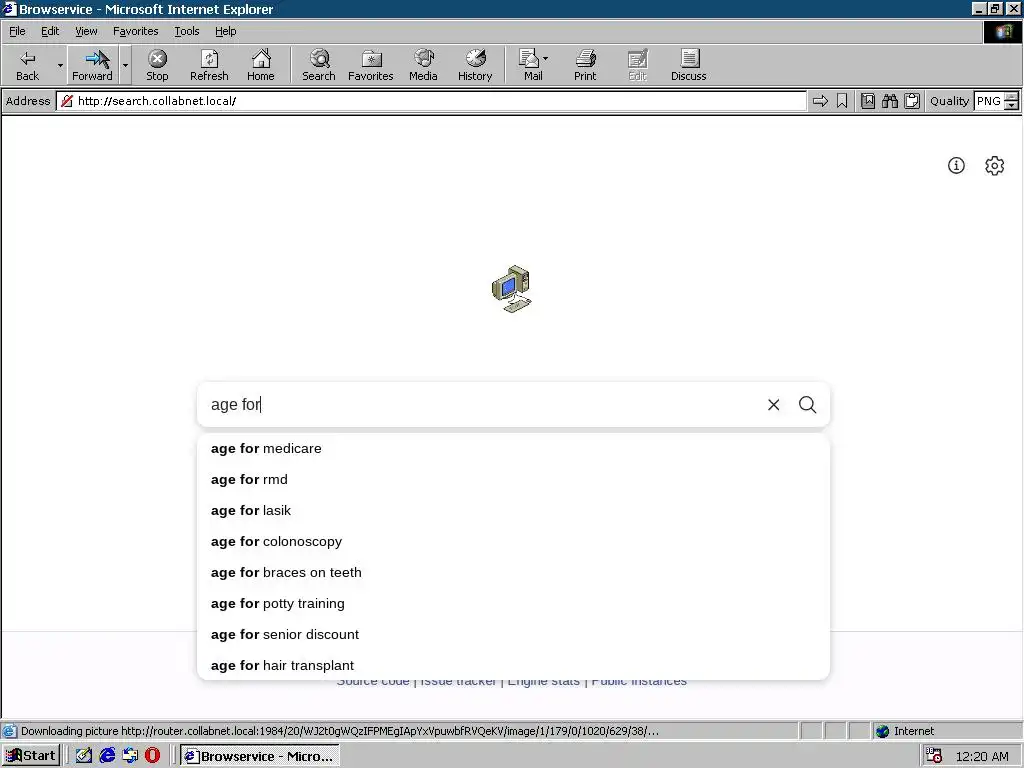The height and width of the screenshot is (768, 1024).
Task: Launch Internet Explorer from quick launch
Action: (107, 756)
